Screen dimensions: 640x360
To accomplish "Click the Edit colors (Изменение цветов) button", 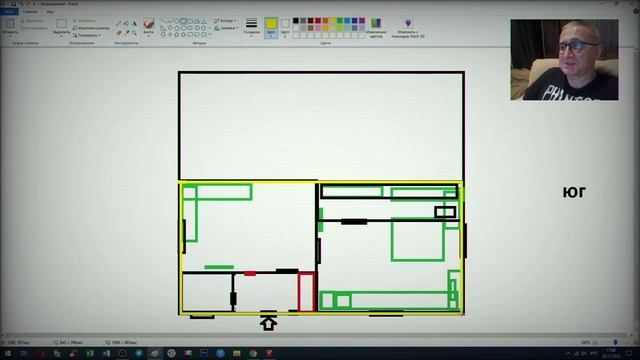I will pos(376,28).
